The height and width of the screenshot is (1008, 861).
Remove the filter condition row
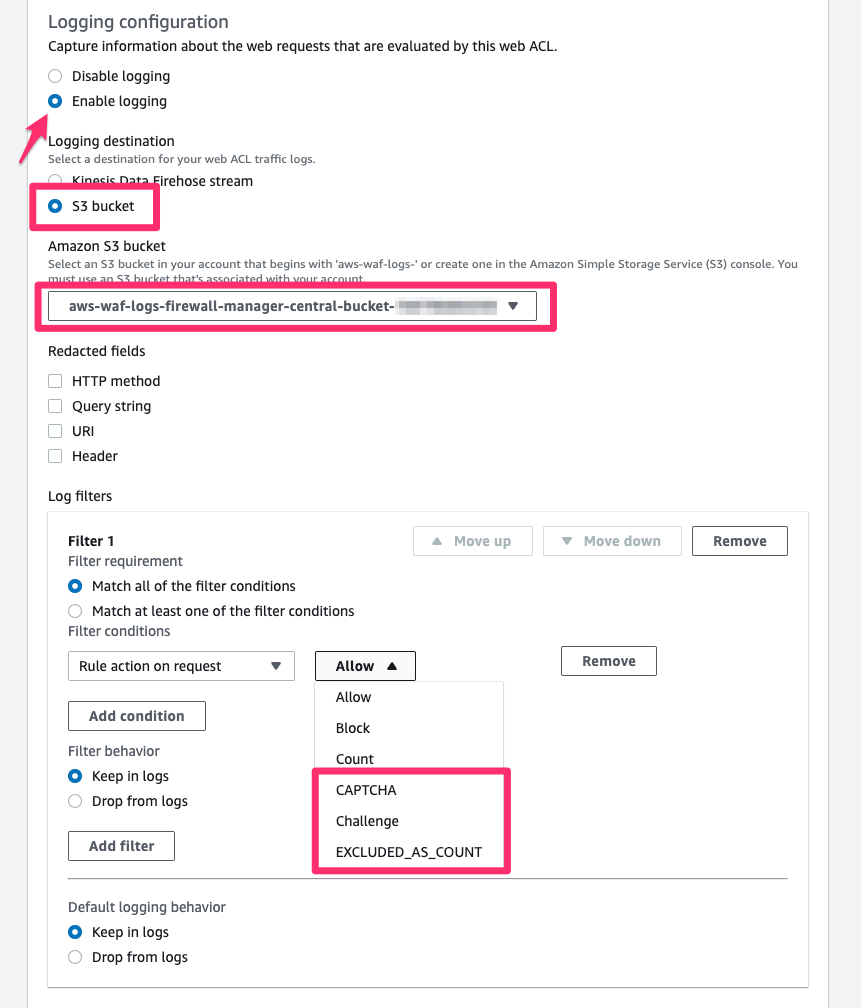click(x=609, y=661)
